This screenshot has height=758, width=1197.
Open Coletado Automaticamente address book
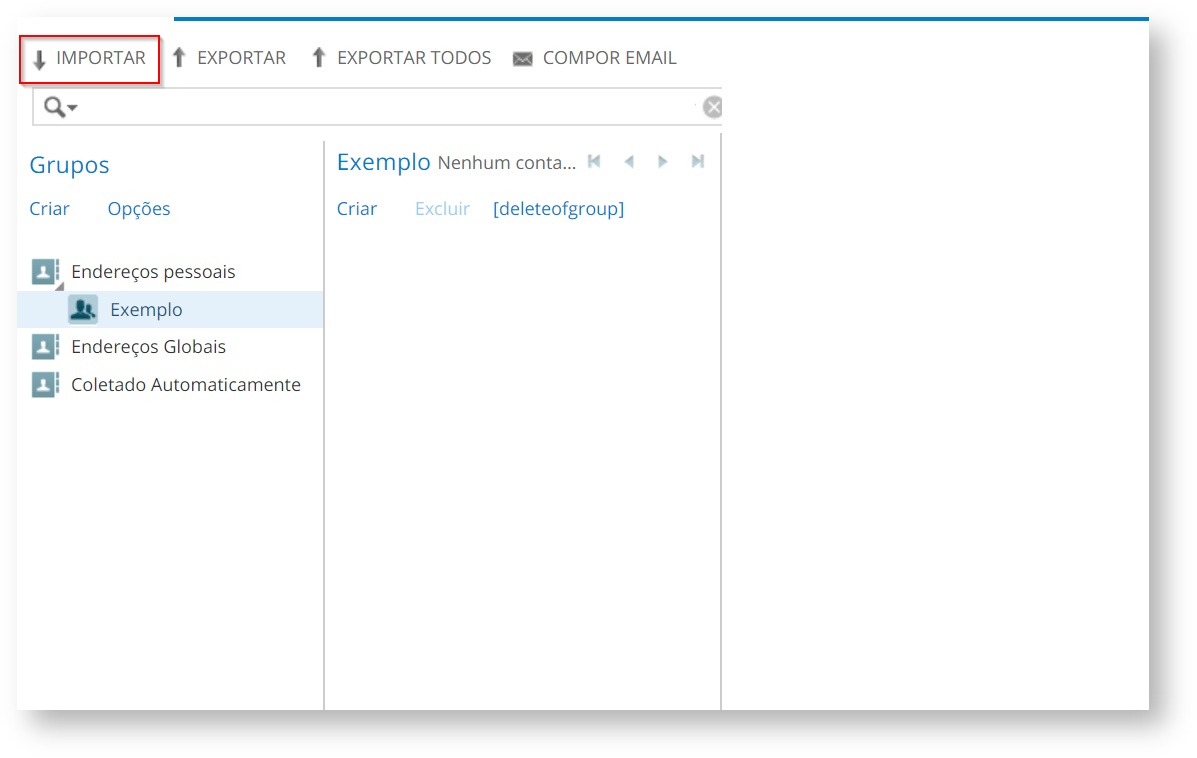click(185, 385)
